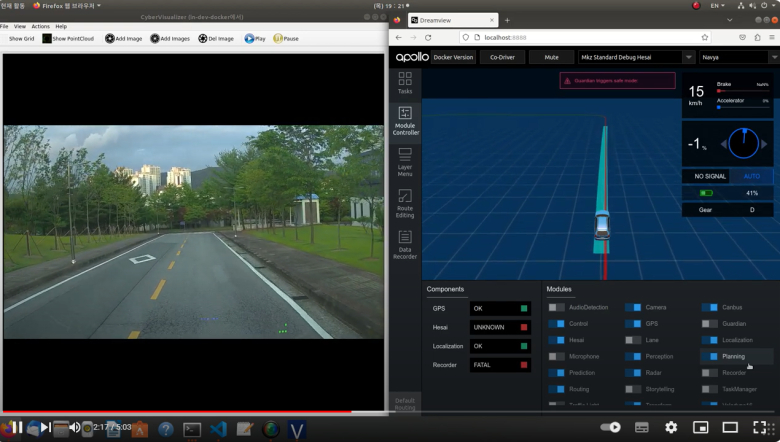
Task: Click Play in CyberVisualizer toolbar
Action: tap(255, 38)
